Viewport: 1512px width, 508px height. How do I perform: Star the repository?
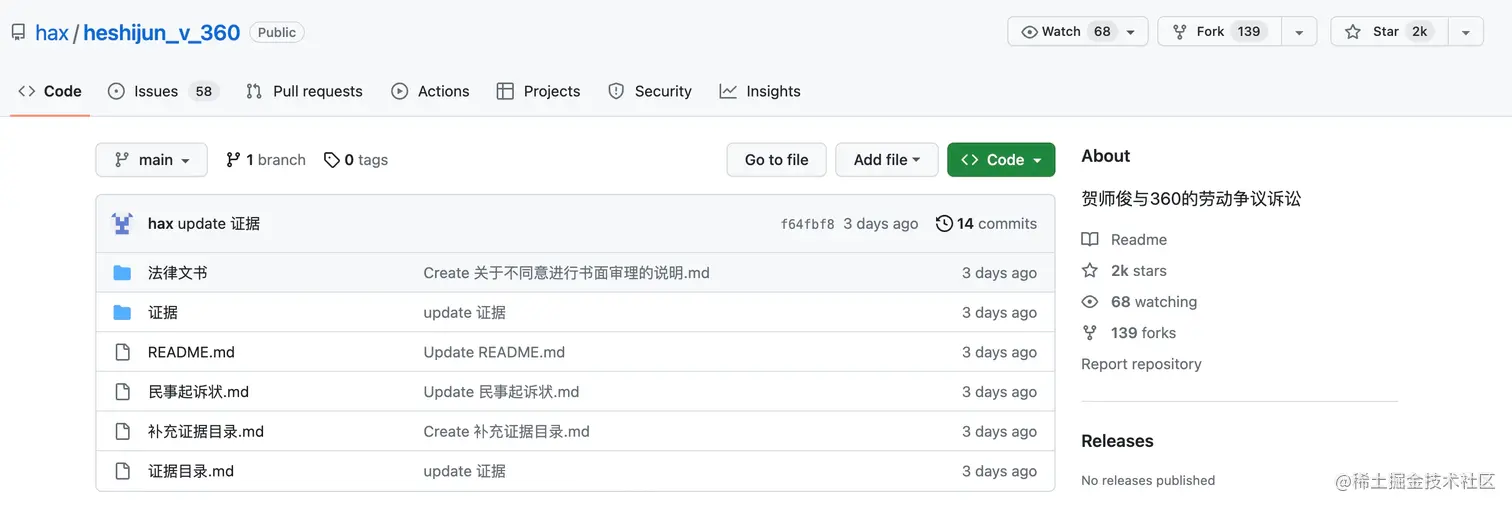1388,31
